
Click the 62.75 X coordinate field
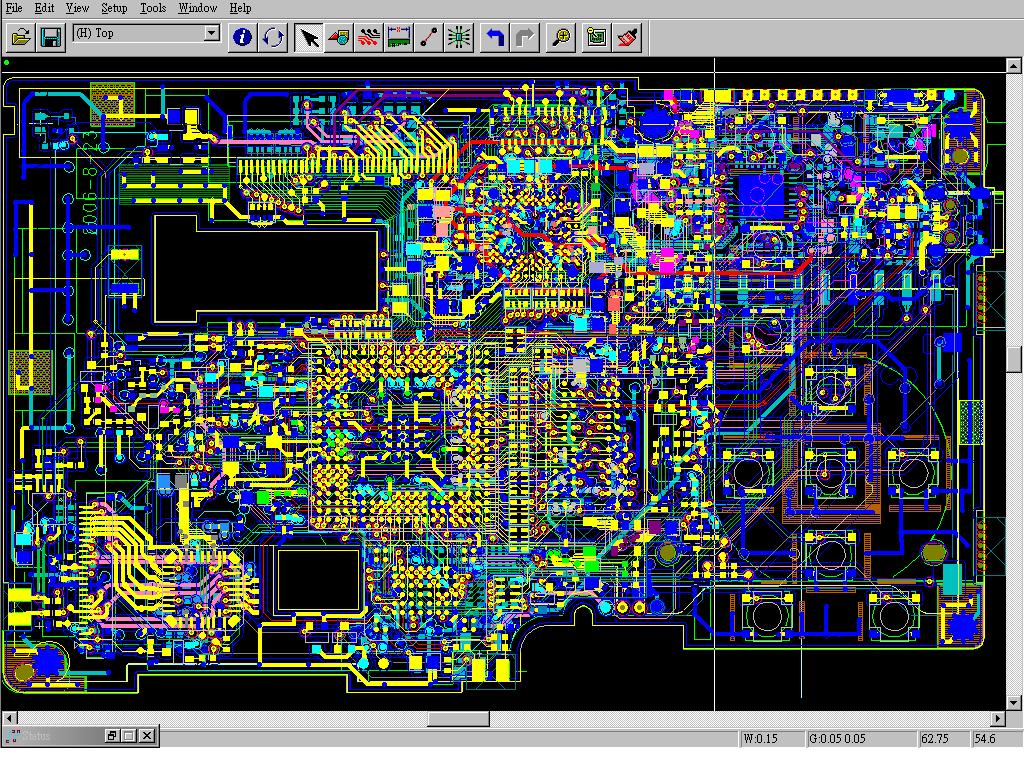click(942, 739)
